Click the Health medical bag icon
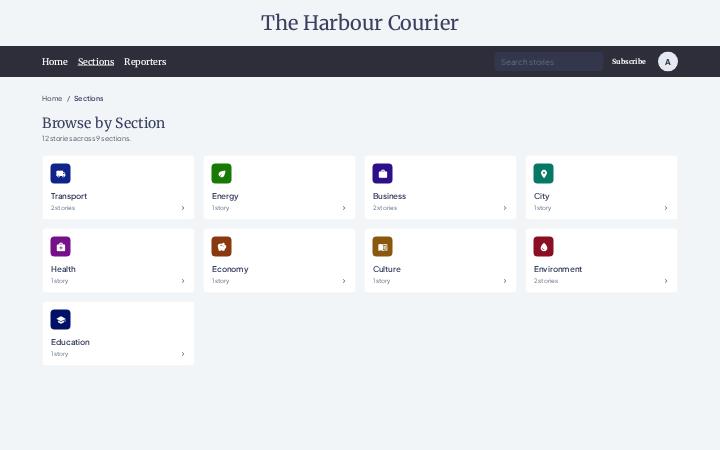 (x=61, y=247)
